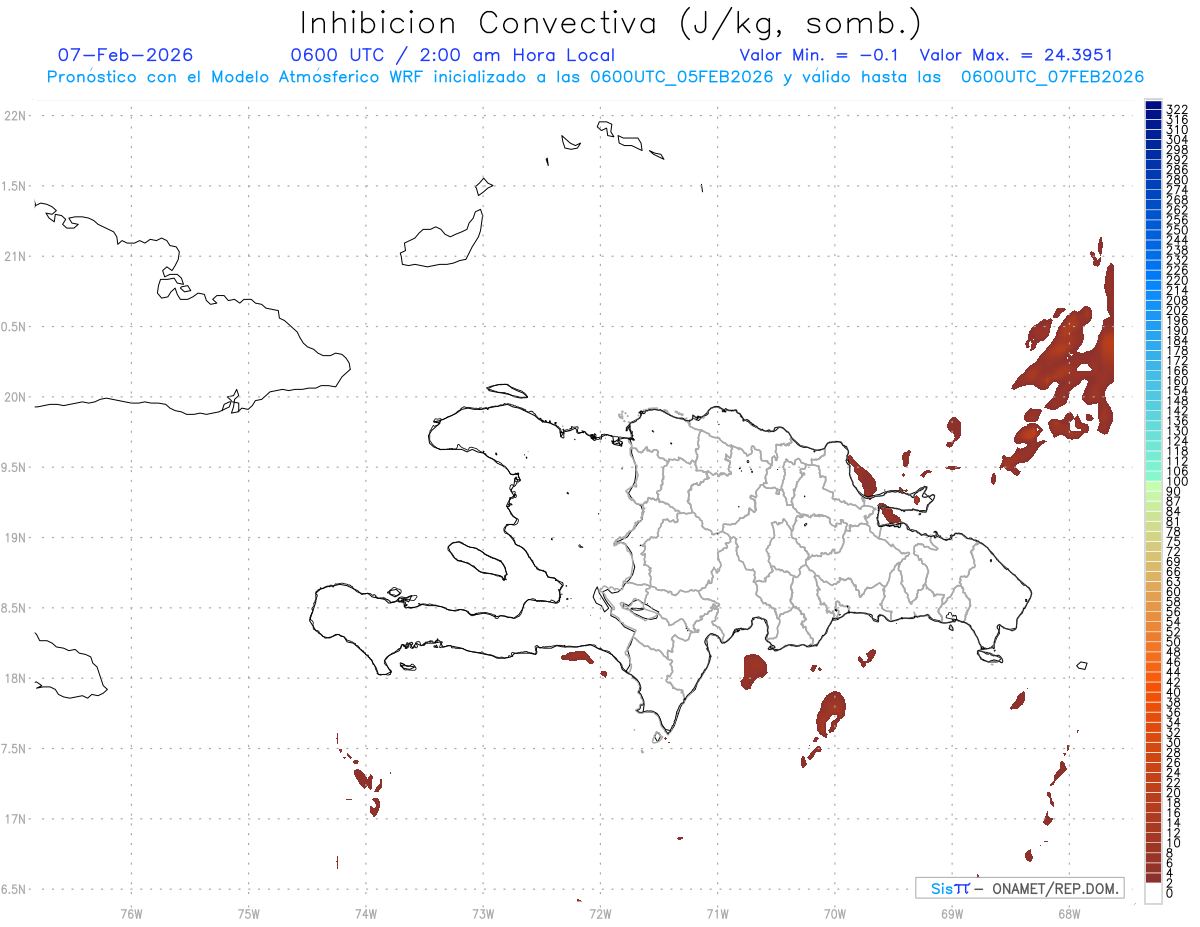
Task: Click the "20N" latitude label
Action: [14, 397]
